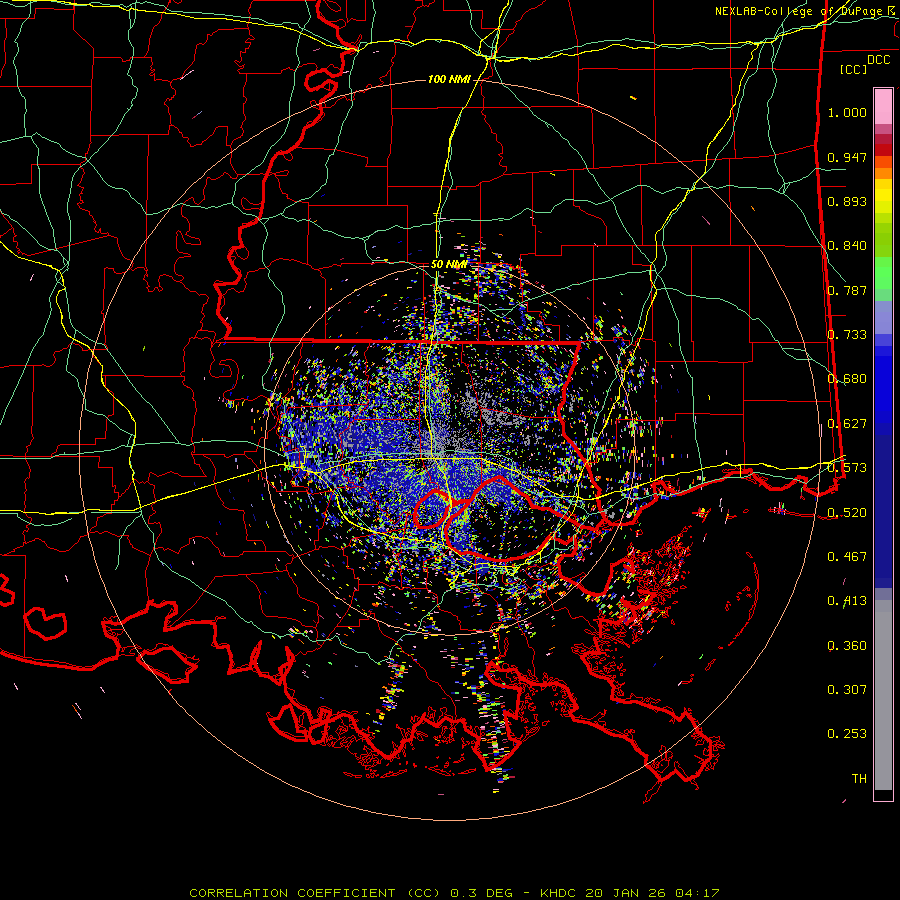Click the 0.467 legend value
The width and height of the screenshot is (900, 900).
coord(847,557)
